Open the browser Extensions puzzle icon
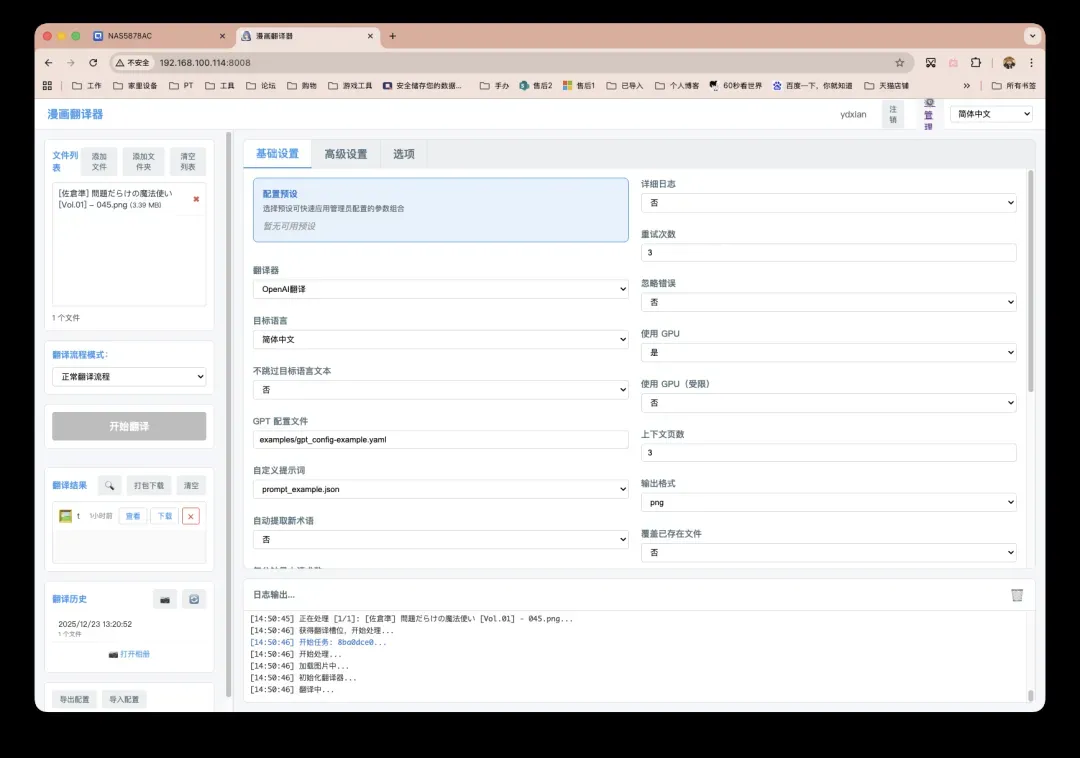 pyautogui.click(x=976, y=62)
